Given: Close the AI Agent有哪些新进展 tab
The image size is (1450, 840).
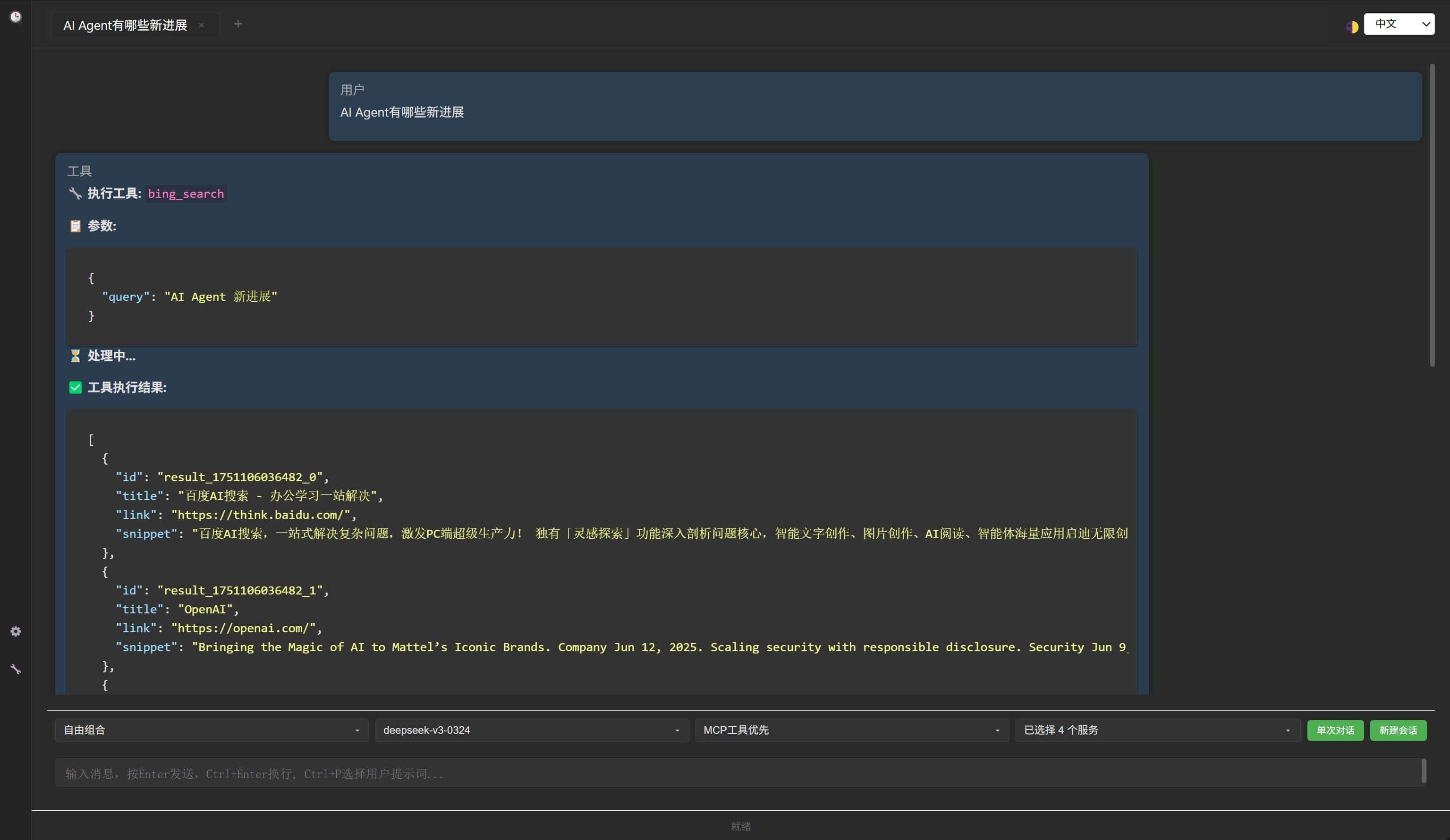Looking at the screenshot, I should coord(202,25).
